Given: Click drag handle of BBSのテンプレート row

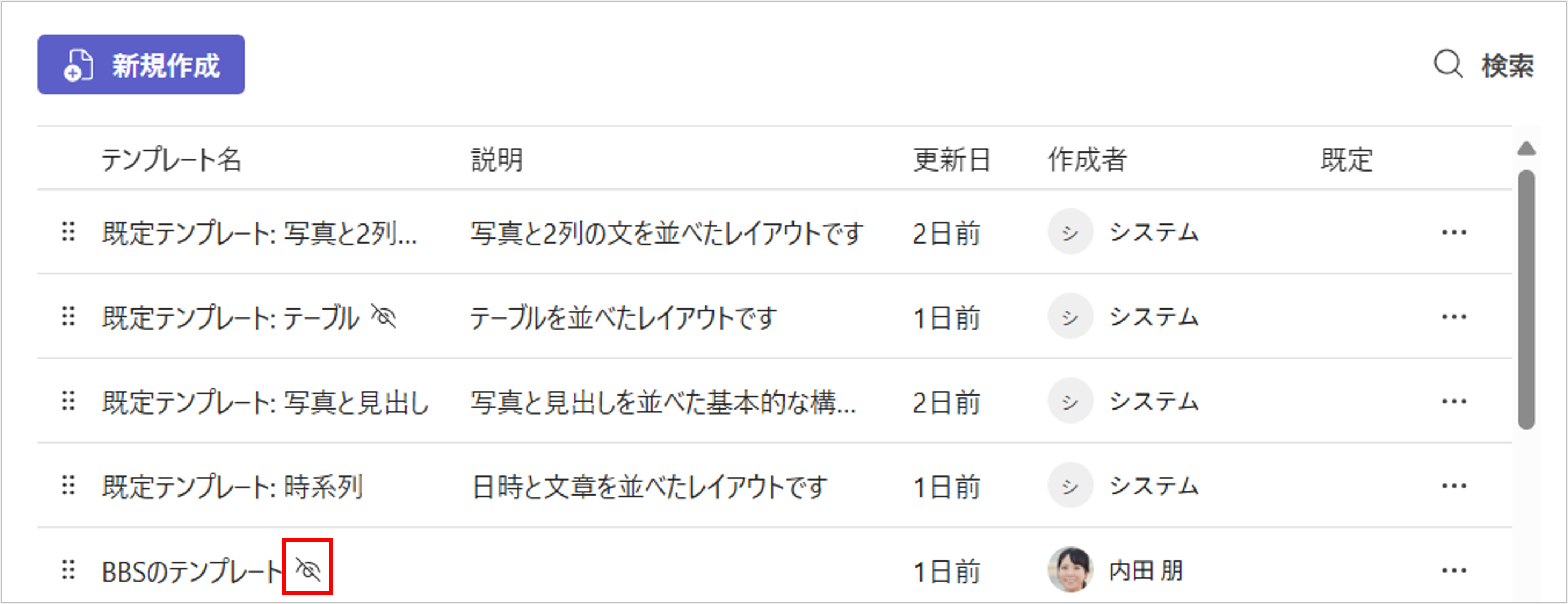Looking at the screenshot, I should pyautogui.click(x=68, y=570).
